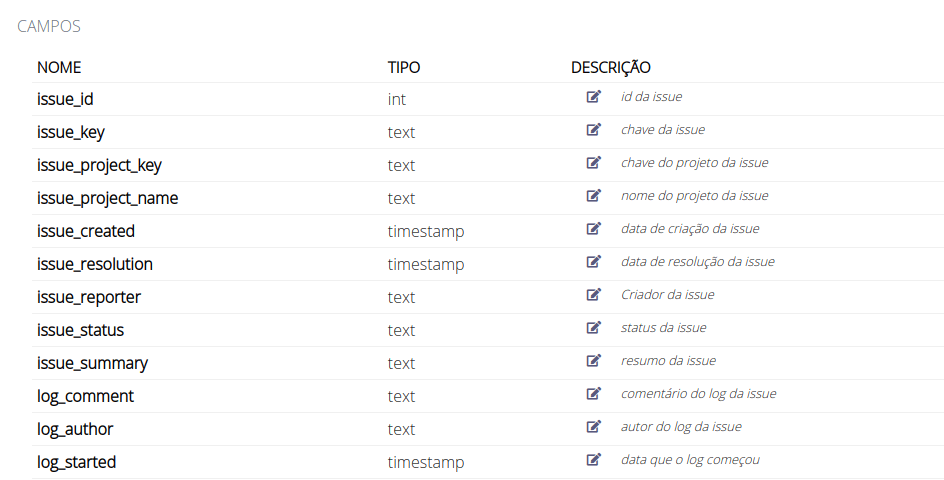Click edit icon for issue_status

(594, 328)
